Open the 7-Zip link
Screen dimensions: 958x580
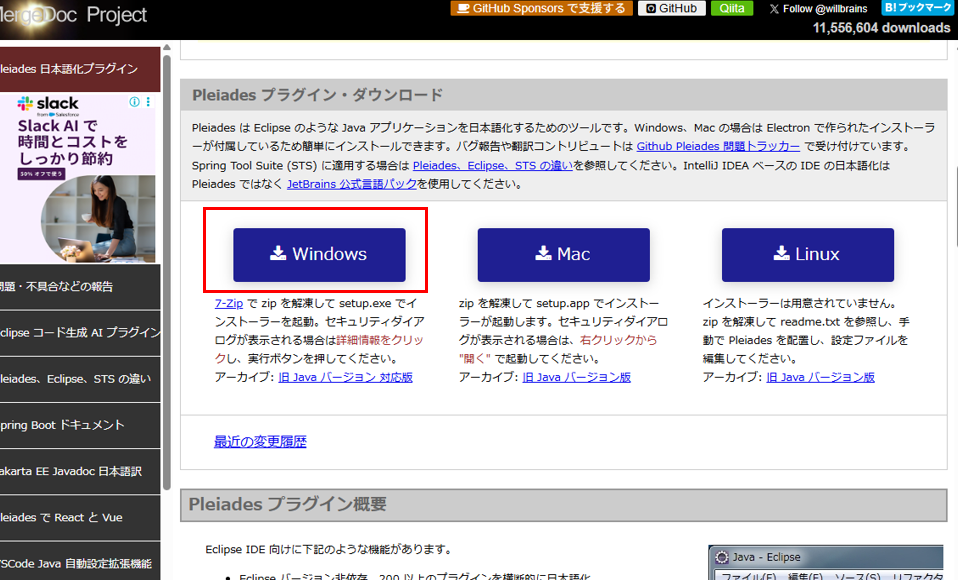pos(229,303)
